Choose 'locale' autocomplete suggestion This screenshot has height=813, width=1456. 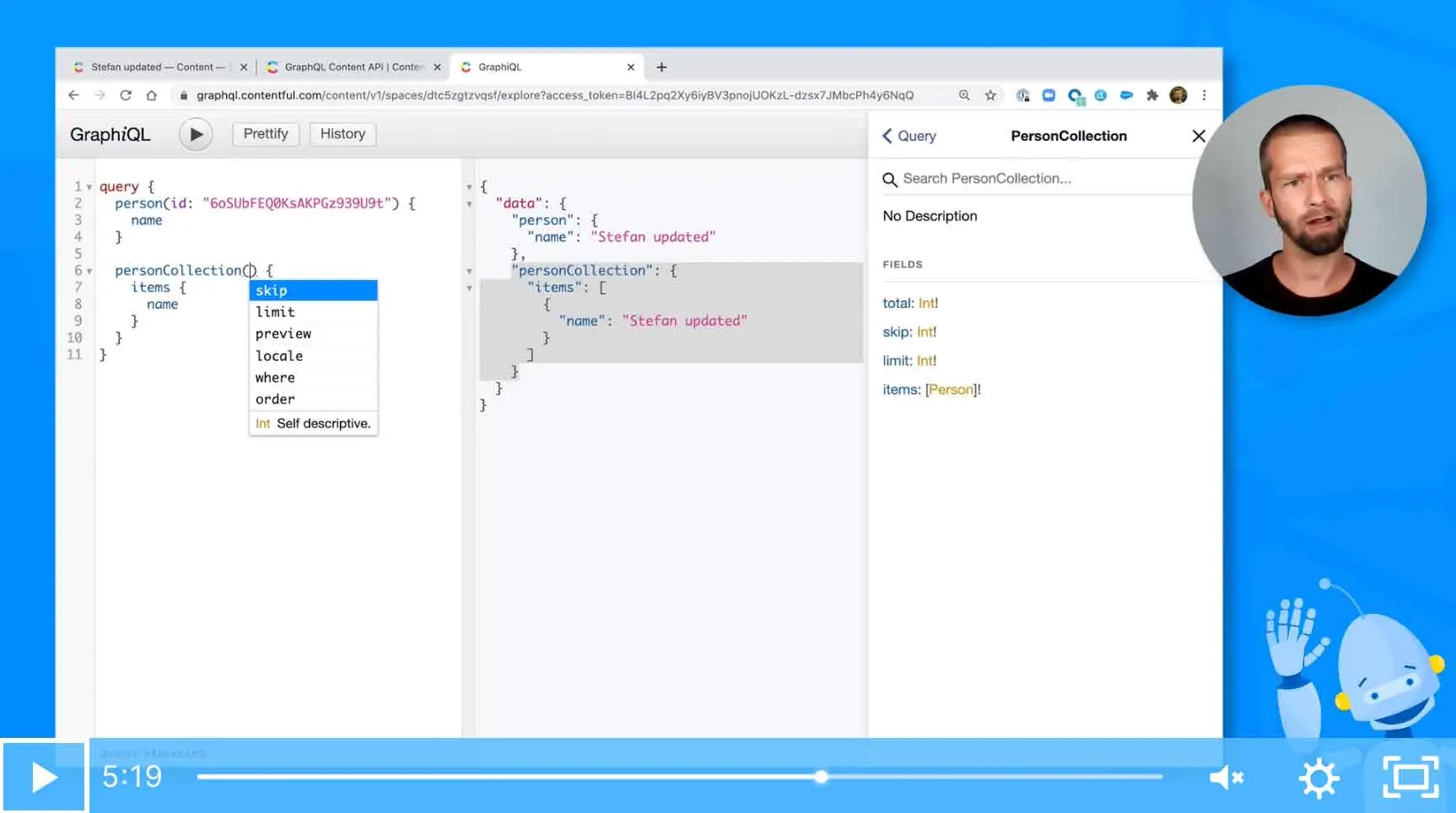(x=313, y=356)
